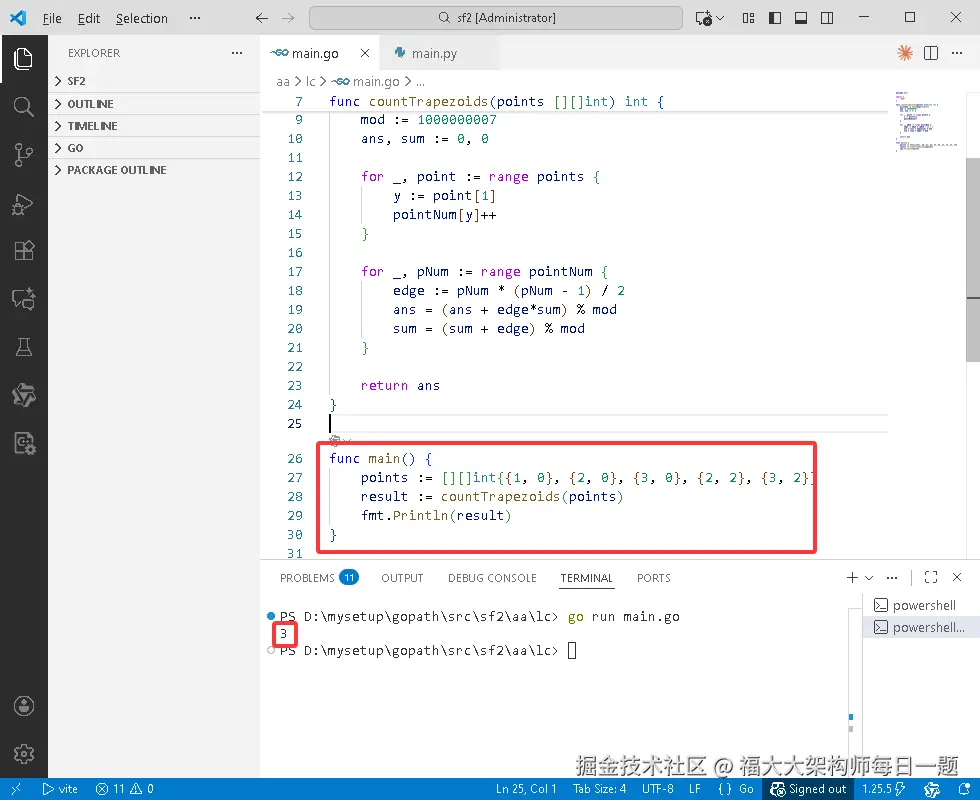Open terminal panel More Actions ellipsis
The image size is (980, 800).
coord(892,578)
